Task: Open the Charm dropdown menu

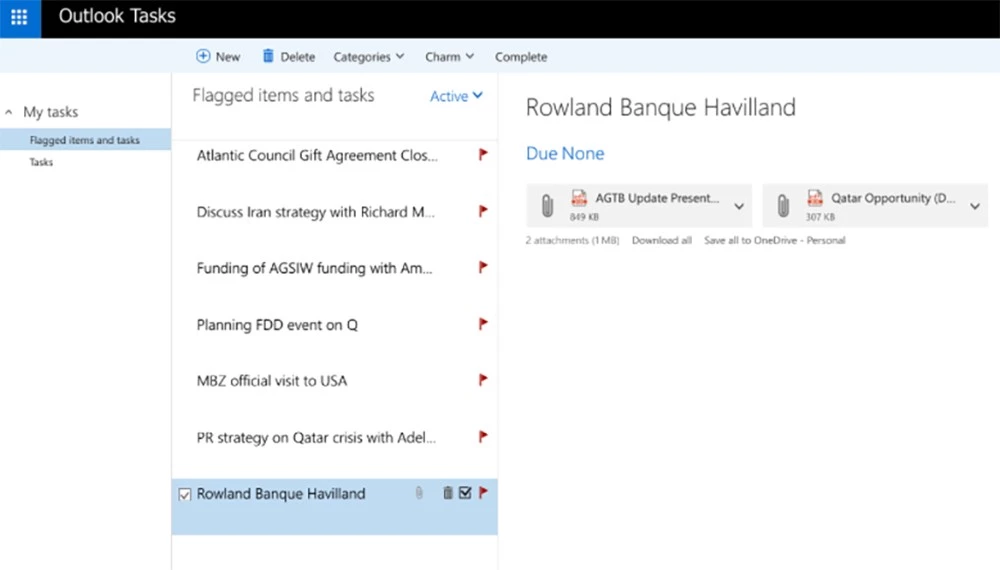Action: (x=449, y=57)
